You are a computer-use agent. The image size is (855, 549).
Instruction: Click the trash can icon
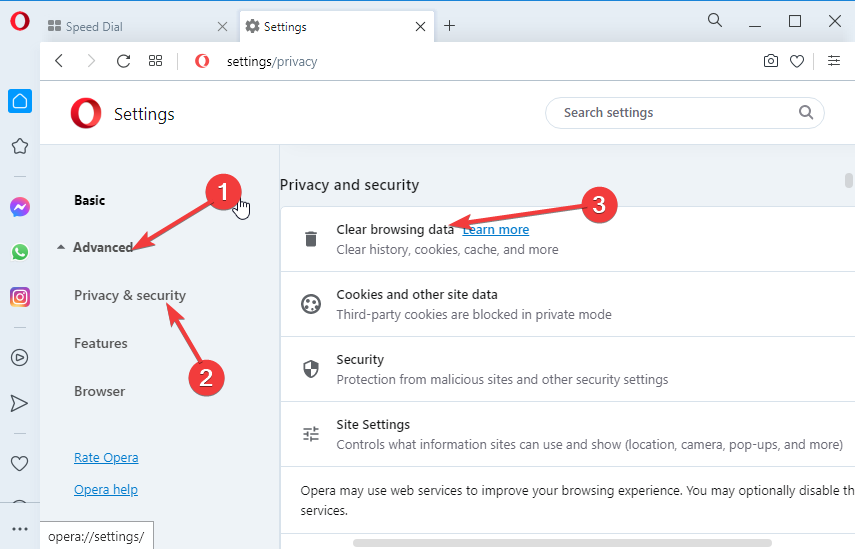(x=311, y=239)
